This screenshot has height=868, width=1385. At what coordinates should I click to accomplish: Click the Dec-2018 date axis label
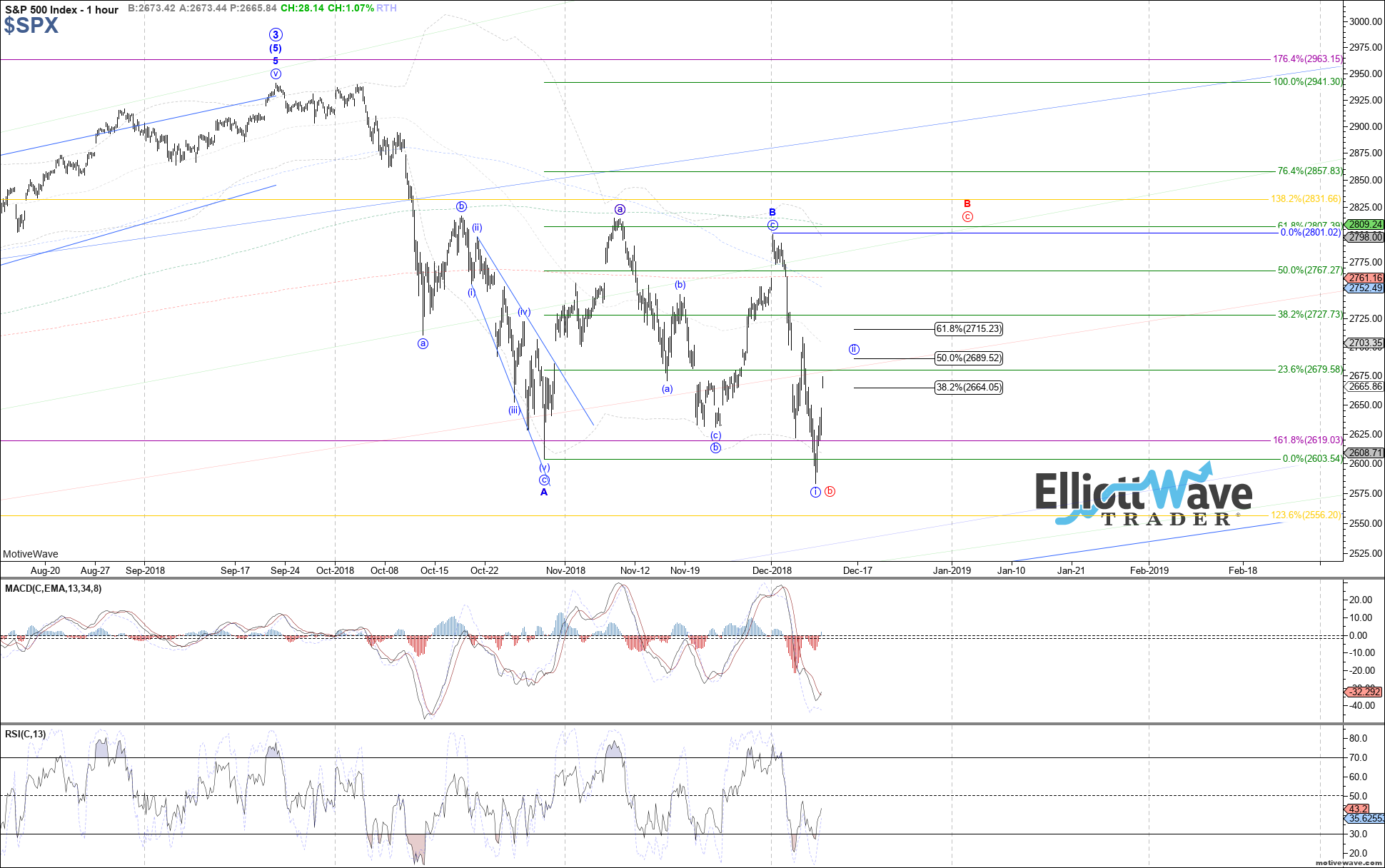pos(772,570)
